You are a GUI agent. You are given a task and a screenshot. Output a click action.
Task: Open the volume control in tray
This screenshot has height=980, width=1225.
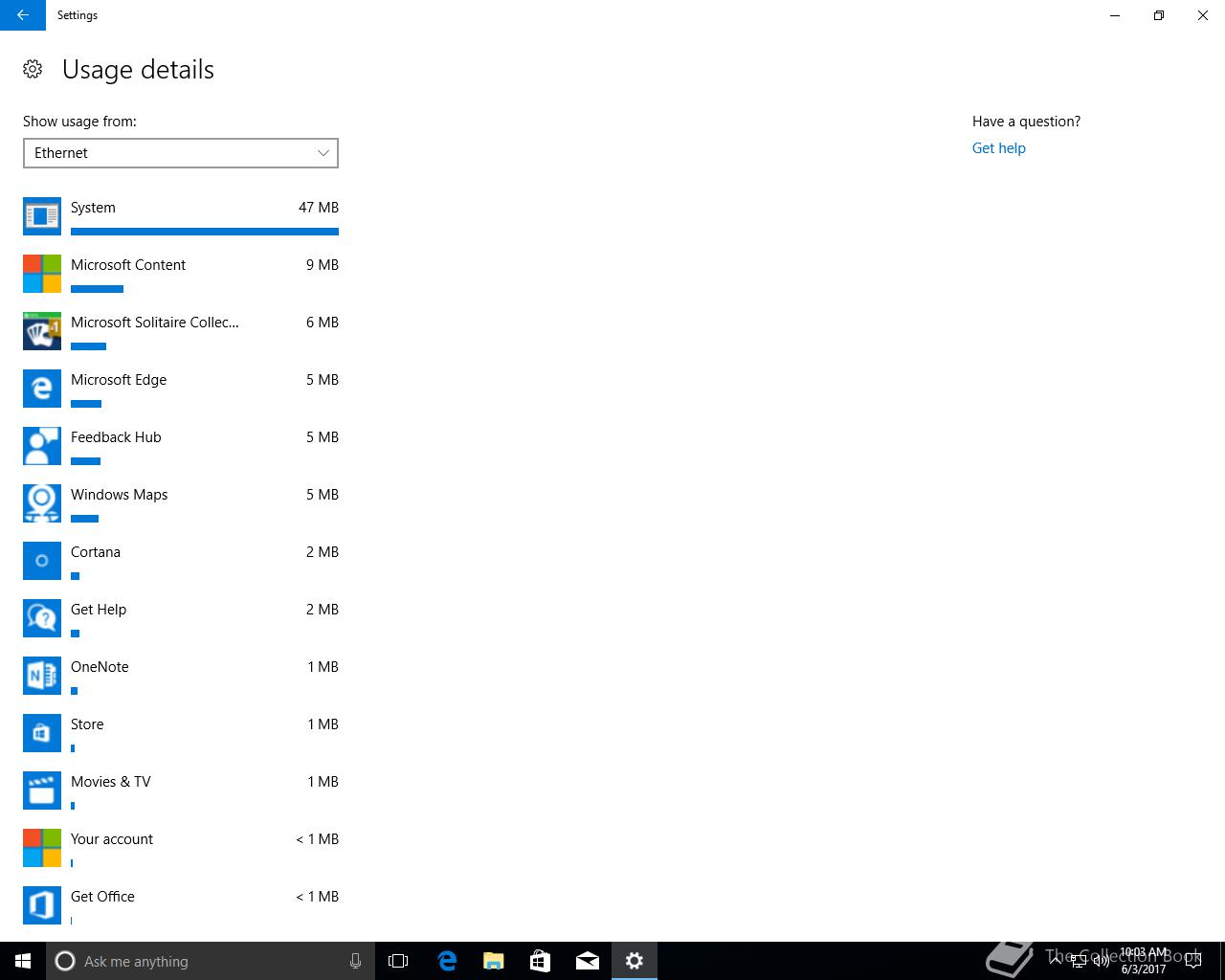1101,961
